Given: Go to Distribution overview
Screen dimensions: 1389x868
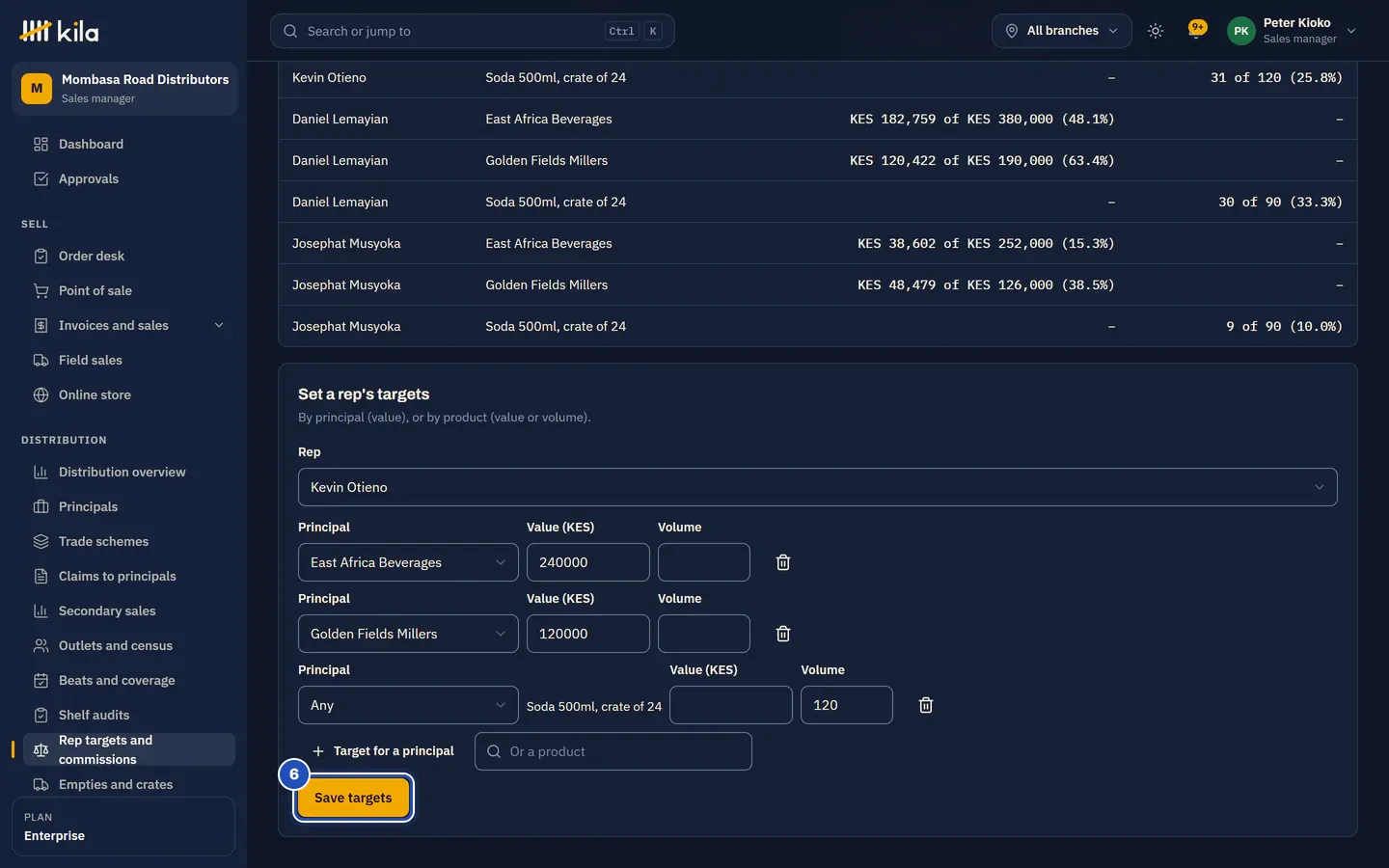Looking at the screenshot, I should pos(128,473).
